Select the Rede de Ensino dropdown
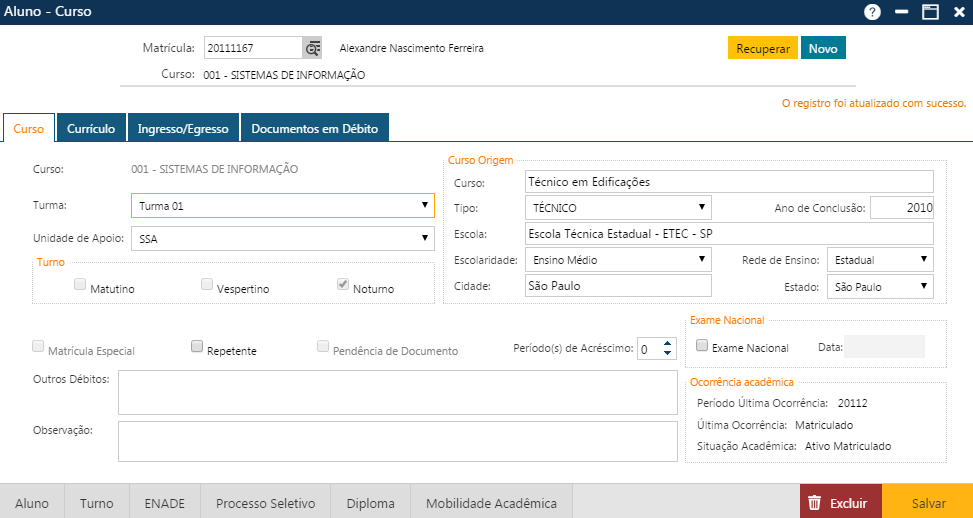 pyautogui.click(x=879, y=260)
